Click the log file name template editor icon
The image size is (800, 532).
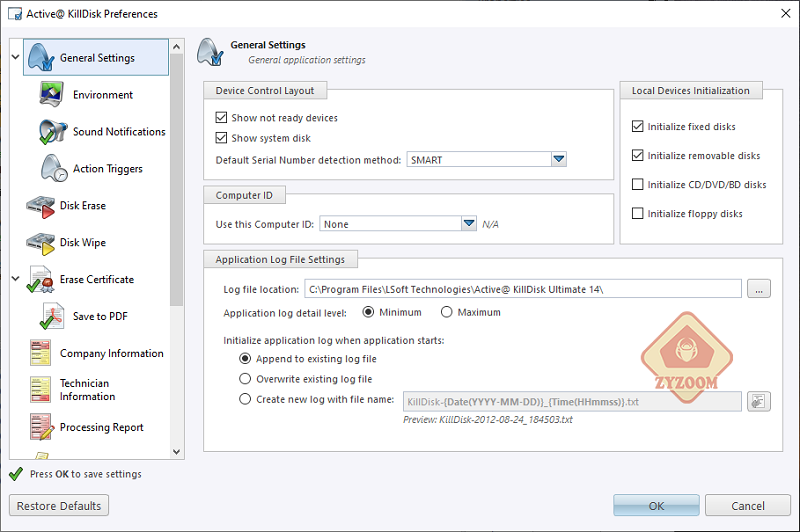click(x=759, y=401)
